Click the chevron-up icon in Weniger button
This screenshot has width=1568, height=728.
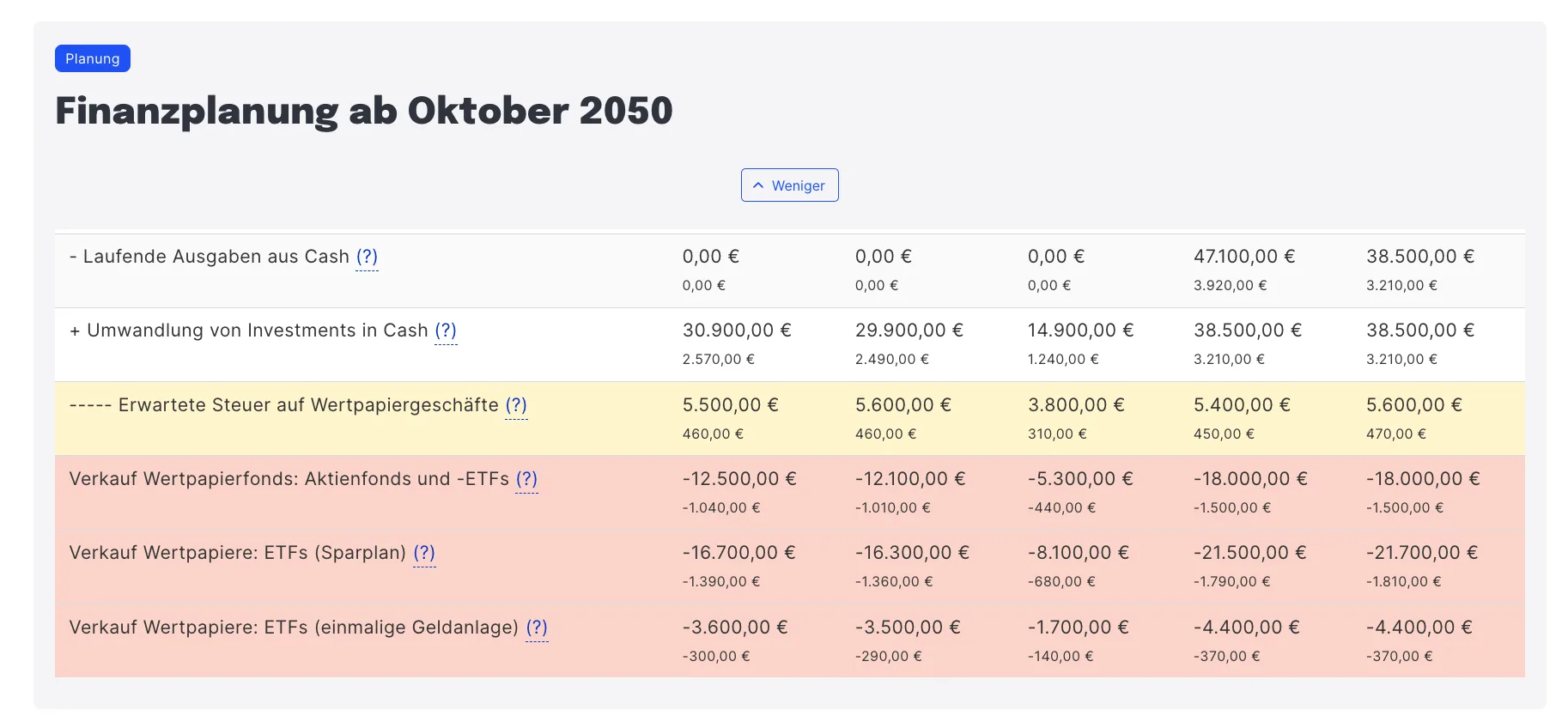pos(758,185)
